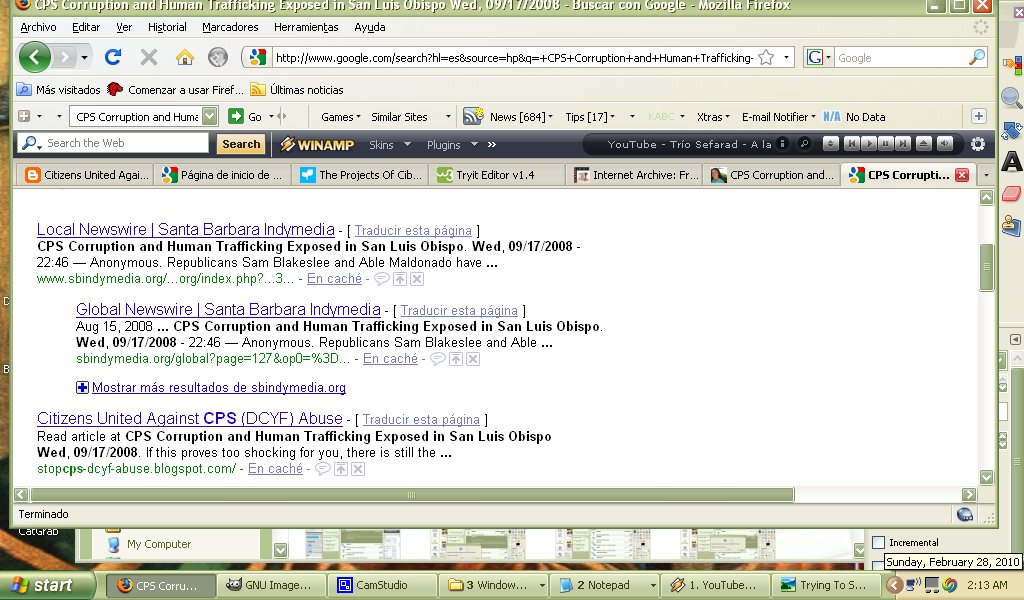Open the Winamp toolbar settings gear
Image resolution: width=1024 pixels, height=600 pixels.
978,144
